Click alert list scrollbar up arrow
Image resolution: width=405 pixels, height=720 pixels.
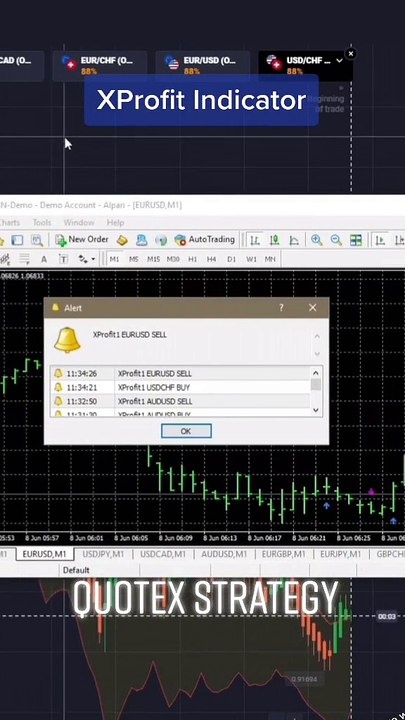(316, 373)
